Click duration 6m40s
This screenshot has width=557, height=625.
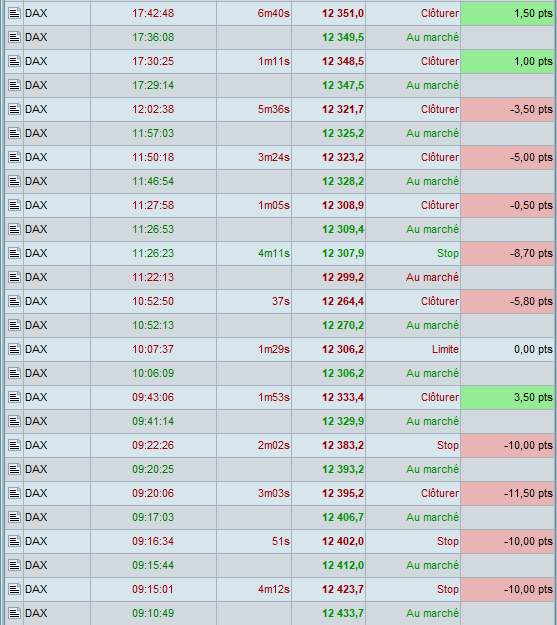(274, 13)
